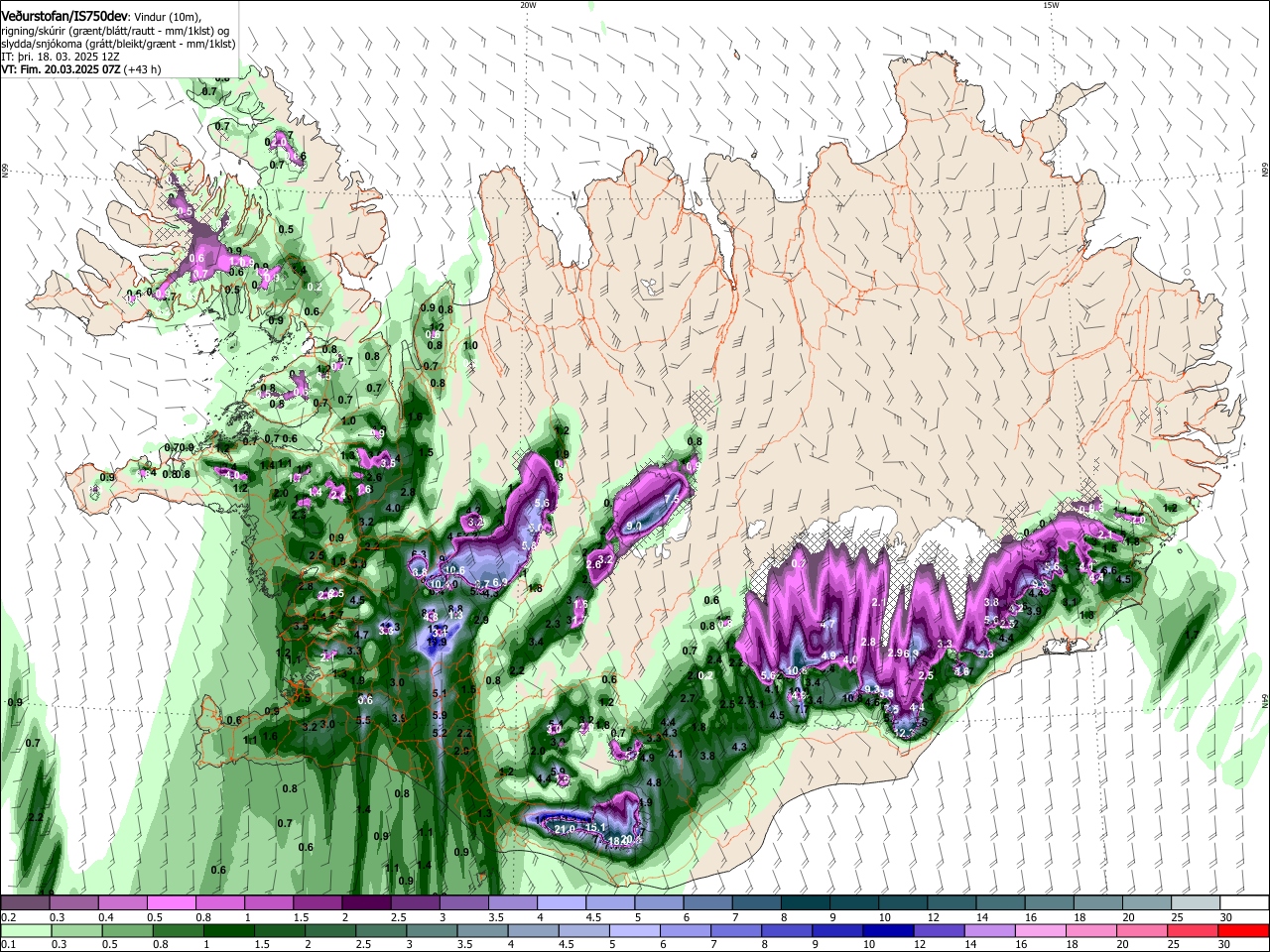
Task: Select the darkest purple 2 swatch, snow scale
Action: point(366,903)
